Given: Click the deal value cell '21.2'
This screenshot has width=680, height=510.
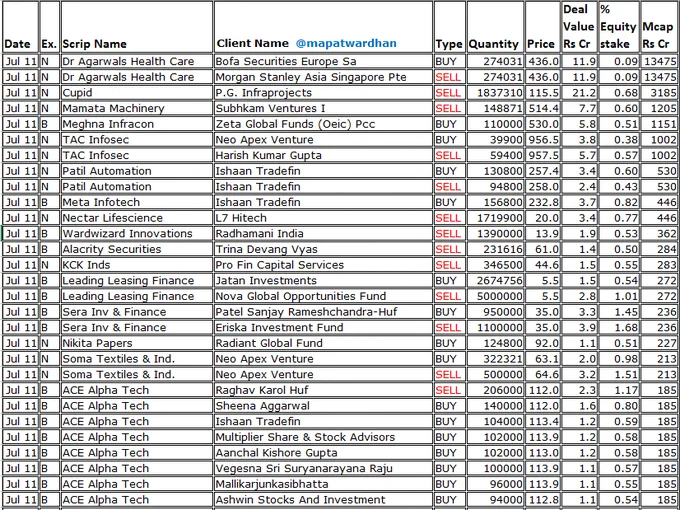Looking at the screenshot, I should coord(580,92).
